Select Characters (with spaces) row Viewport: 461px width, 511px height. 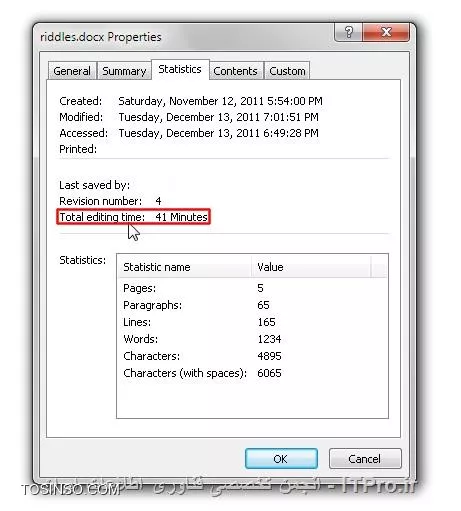click(x=252, y=373)
